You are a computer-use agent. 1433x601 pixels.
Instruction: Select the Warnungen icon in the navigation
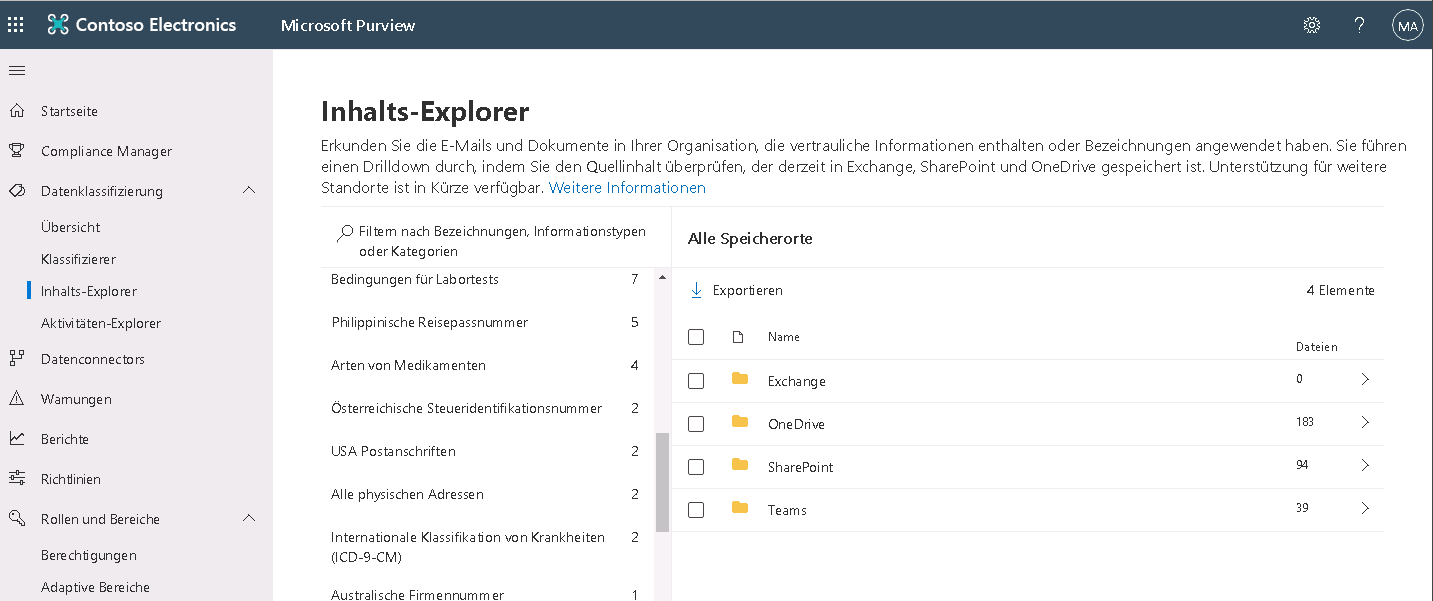click(x=16, y=398)
